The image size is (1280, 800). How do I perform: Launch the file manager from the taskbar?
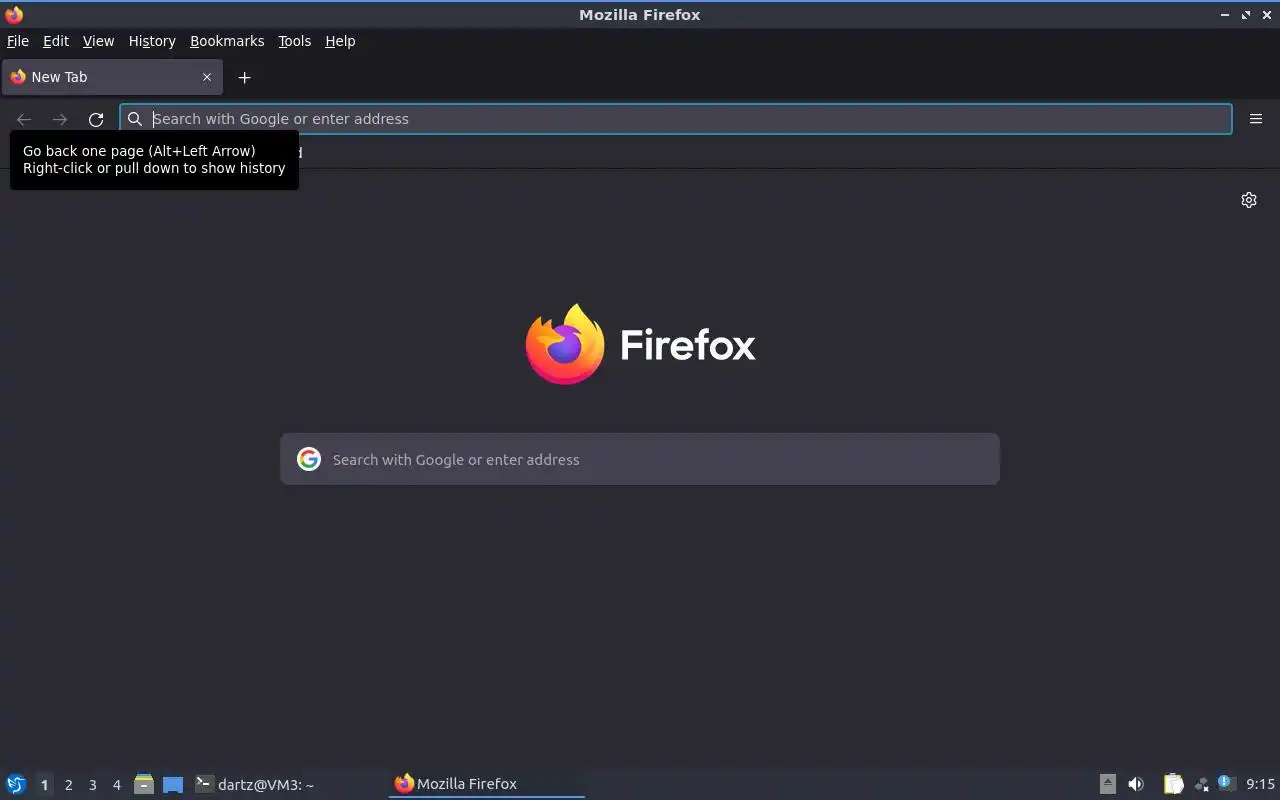click(x=144, y=784)
